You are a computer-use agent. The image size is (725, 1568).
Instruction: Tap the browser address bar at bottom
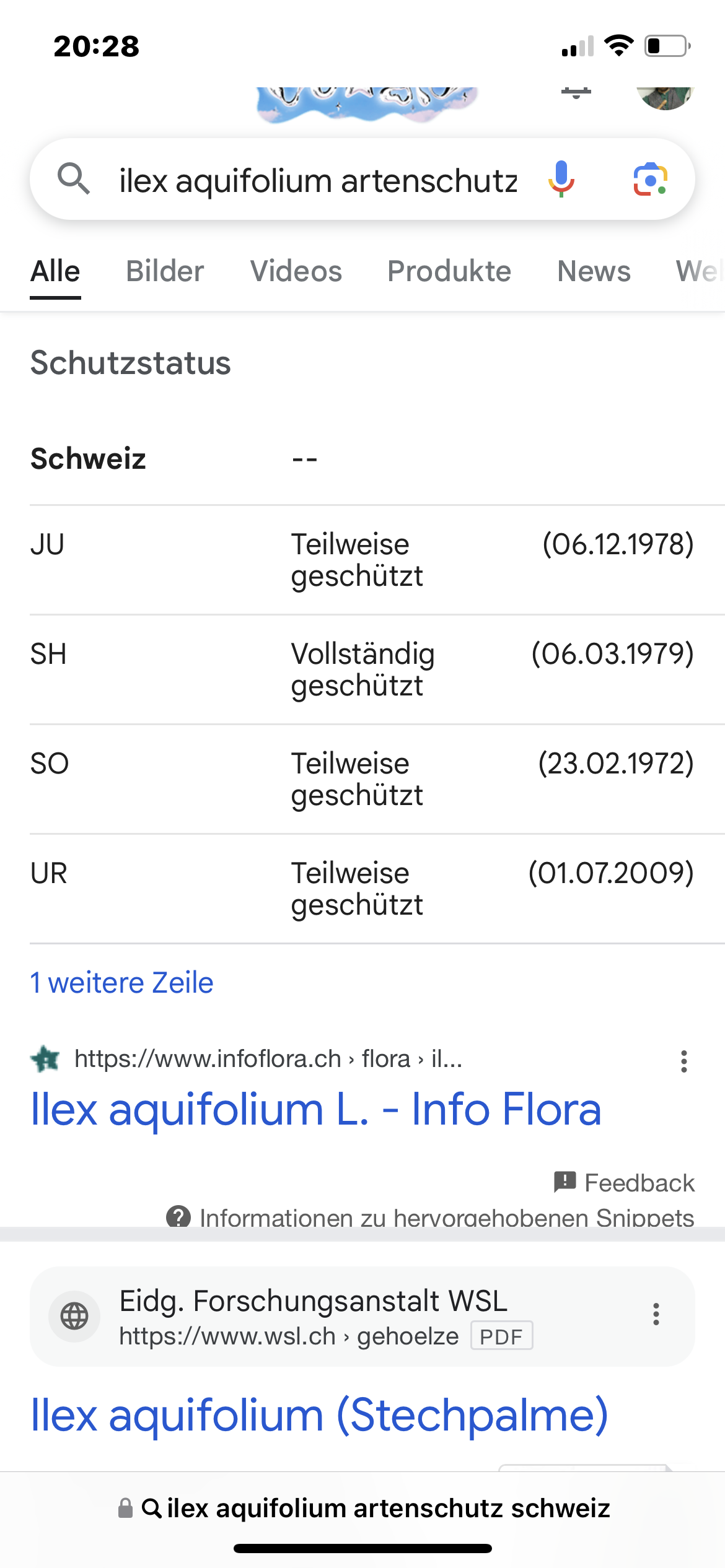[x=363, y=1508]
